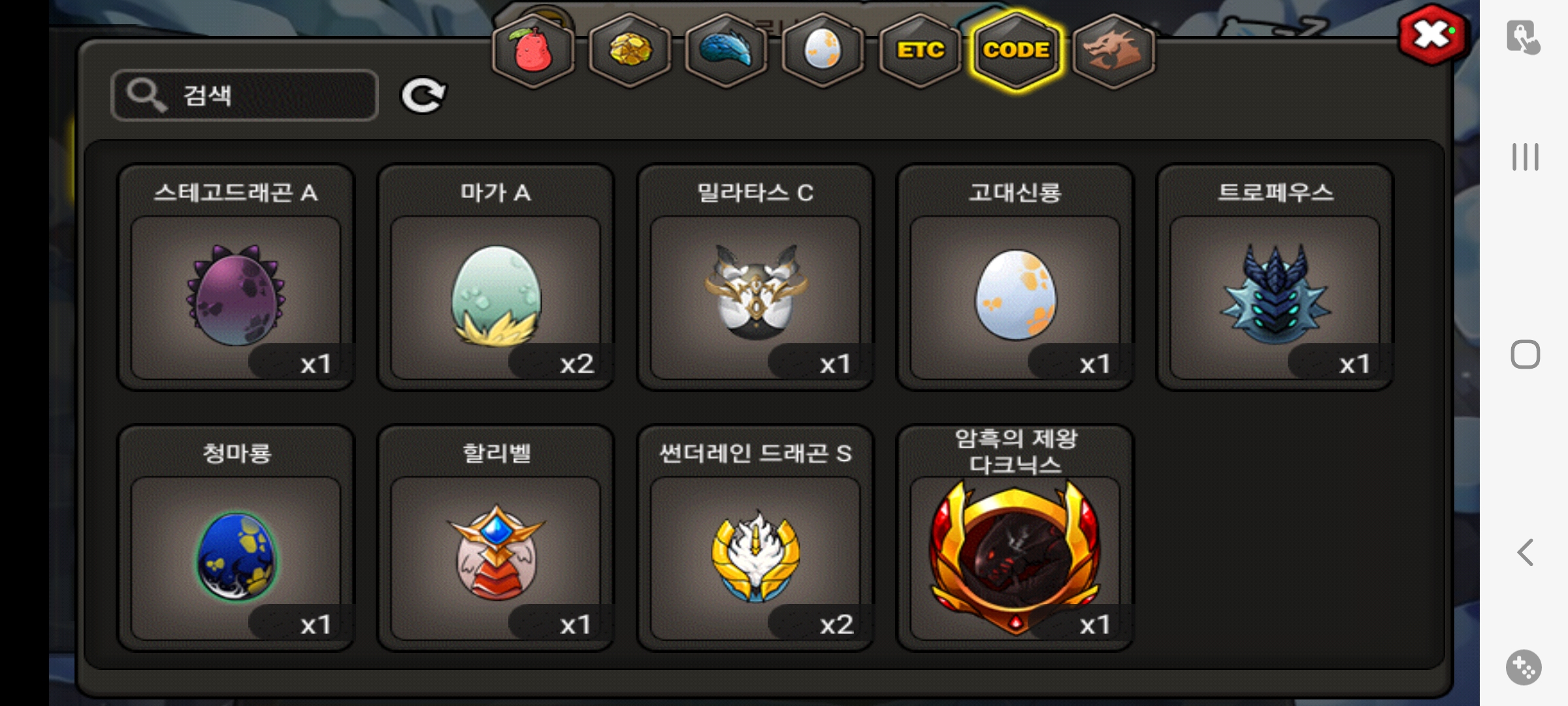Close the inventory with red X
This screenshot has width=1568, height=706.
[x=1433, y=36]
